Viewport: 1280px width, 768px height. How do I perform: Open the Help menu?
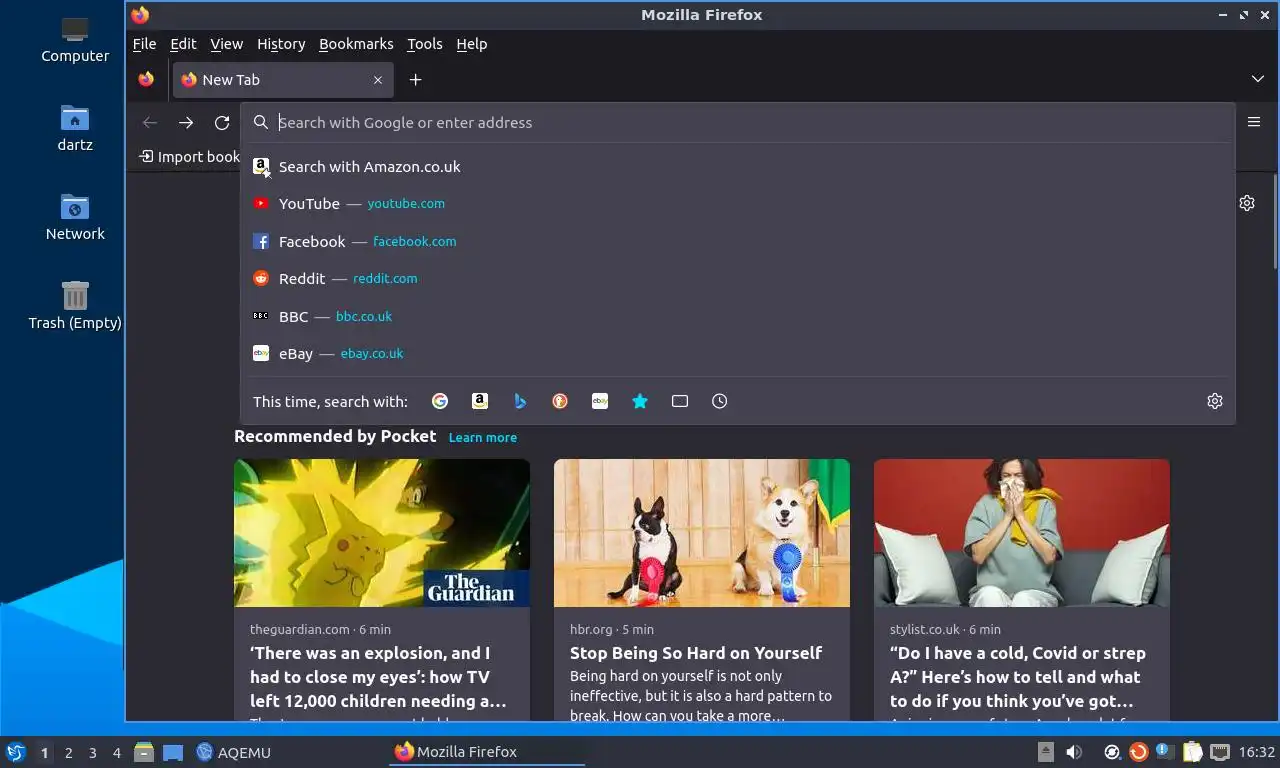click(x=471, y=44)
